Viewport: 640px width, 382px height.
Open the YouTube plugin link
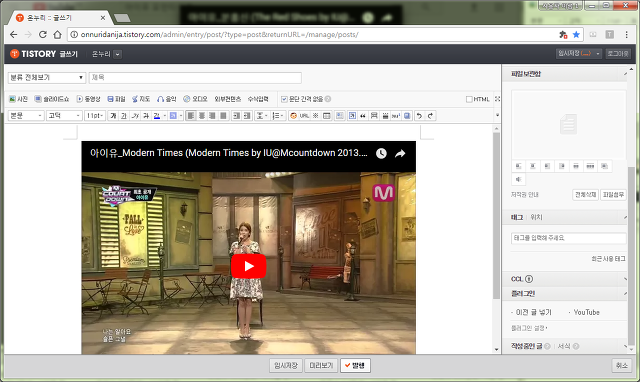587,313
